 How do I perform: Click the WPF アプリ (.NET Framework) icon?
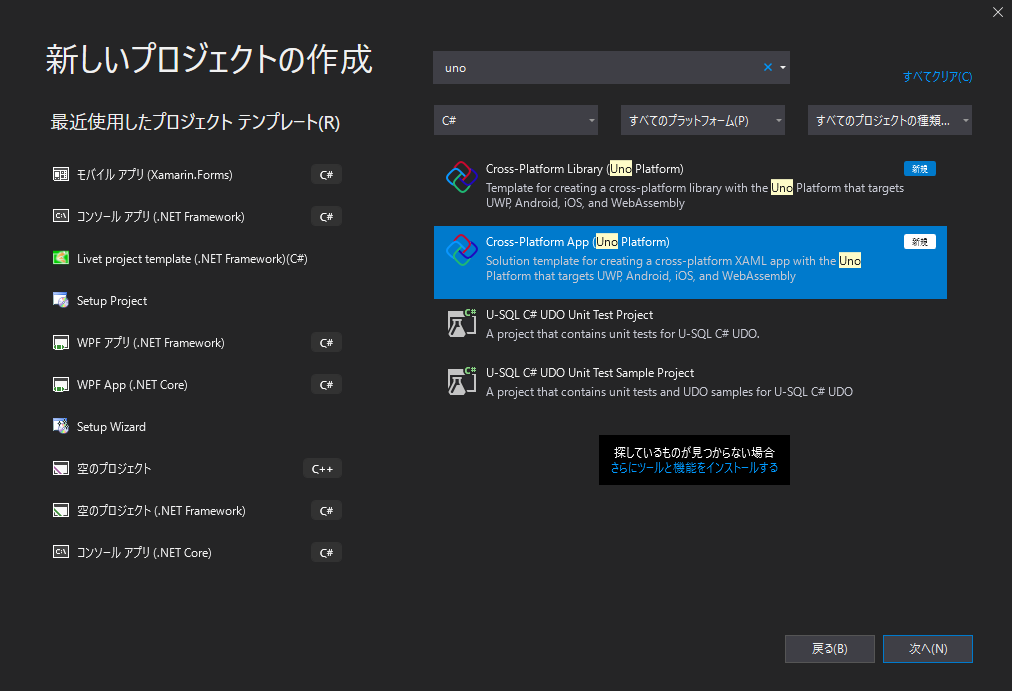[x=61, y=342]
